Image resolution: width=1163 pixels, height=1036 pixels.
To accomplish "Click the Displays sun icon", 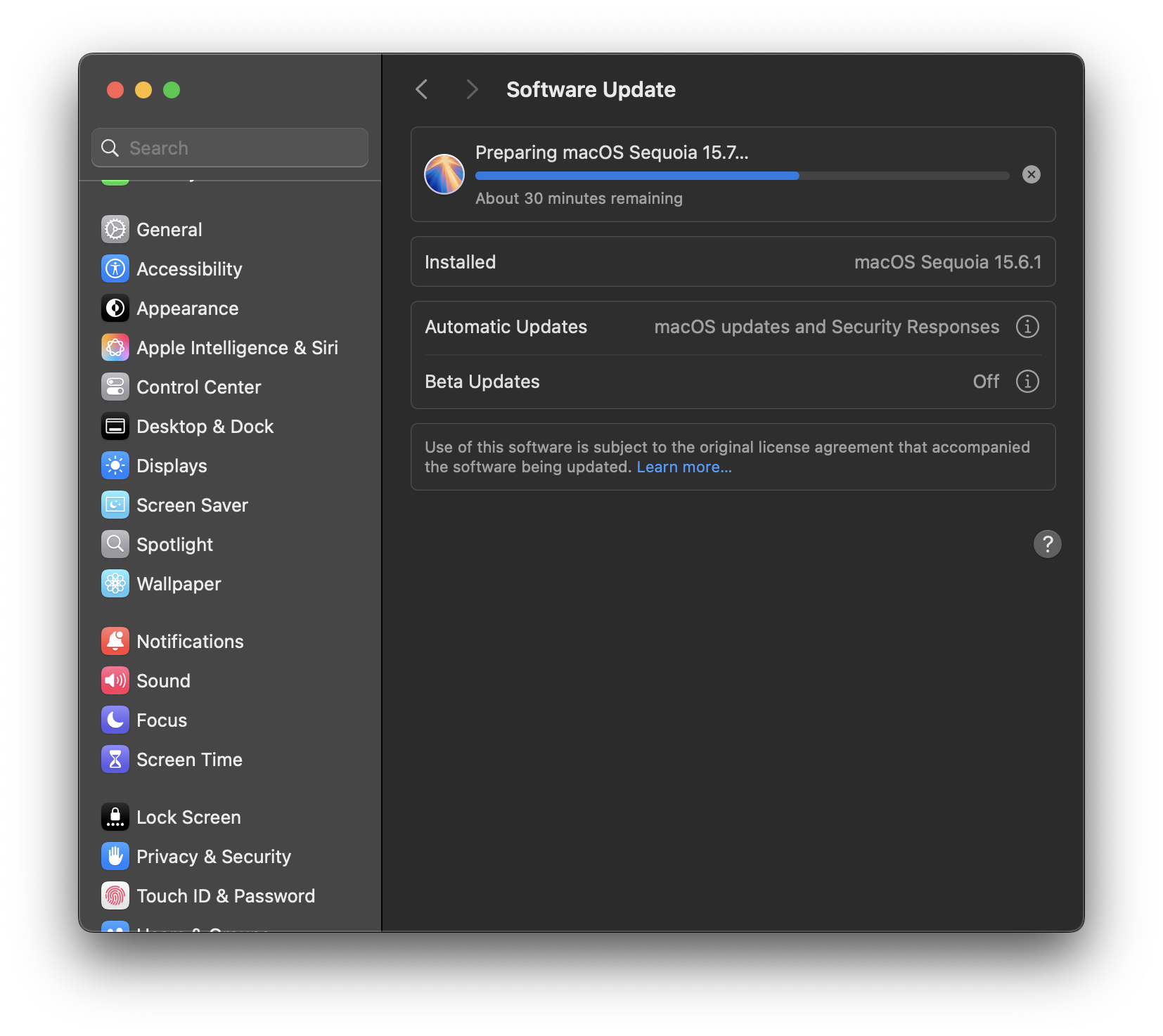I will [115, 466].
